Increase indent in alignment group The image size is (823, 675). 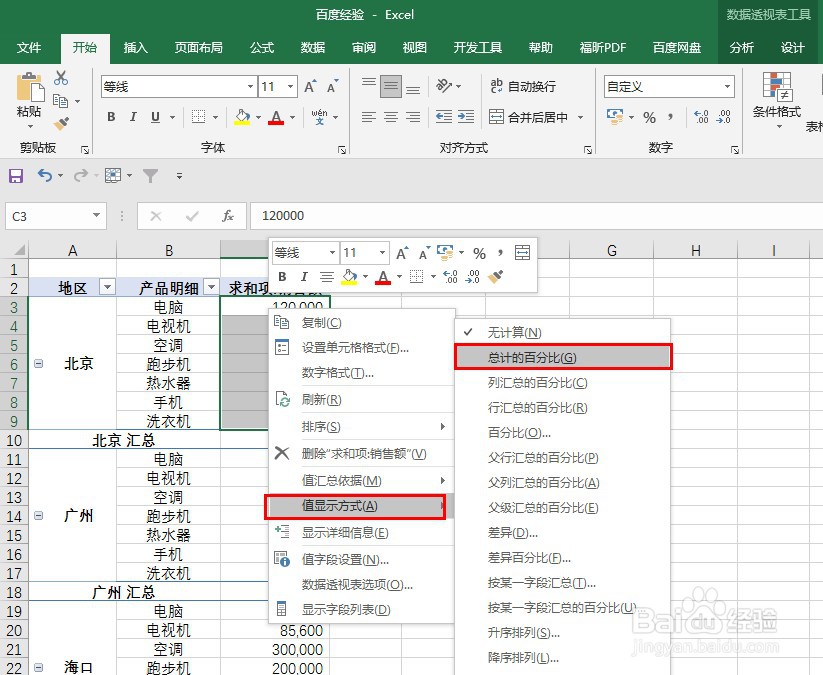point(466,117)
